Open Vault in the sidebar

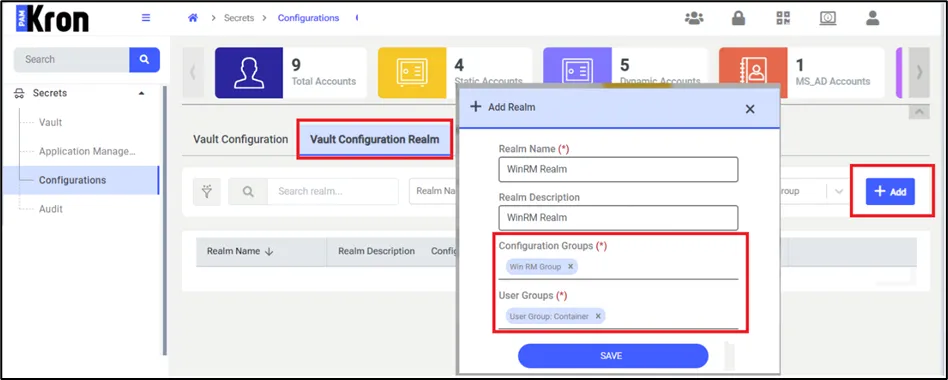51,123
